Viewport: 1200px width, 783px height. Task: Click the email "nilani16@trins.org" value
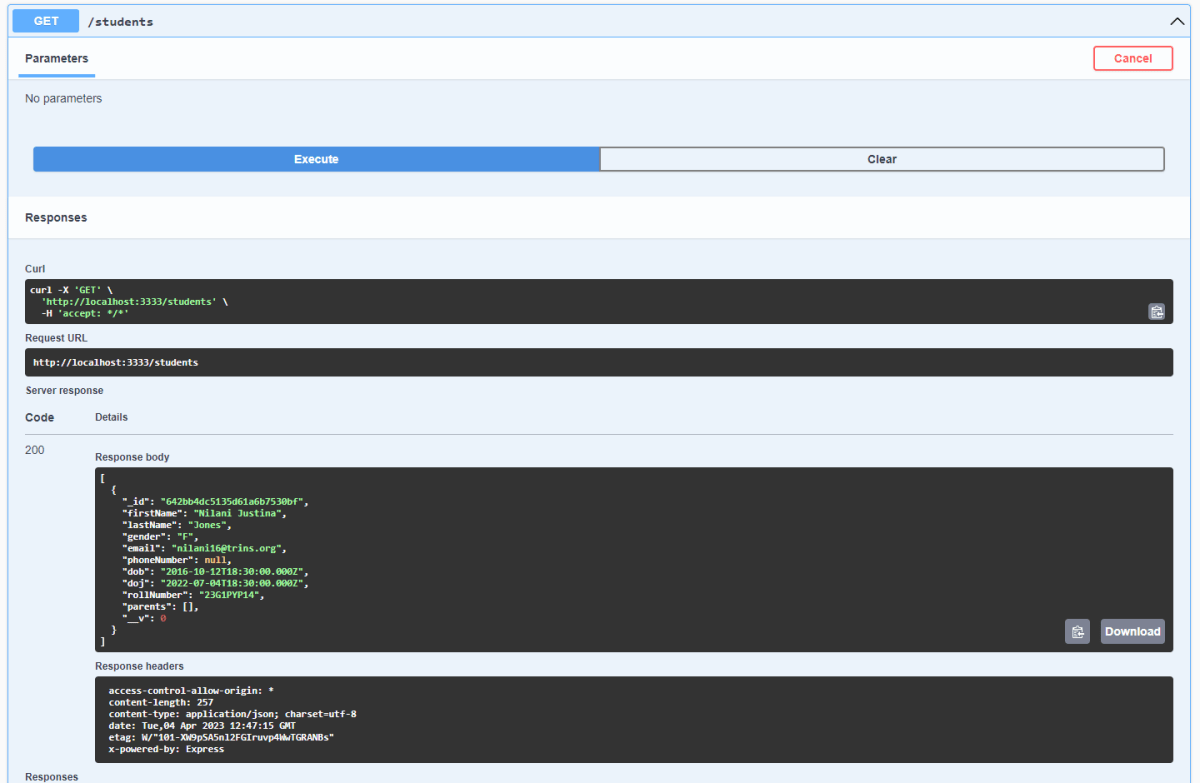(x=229, y=549)
